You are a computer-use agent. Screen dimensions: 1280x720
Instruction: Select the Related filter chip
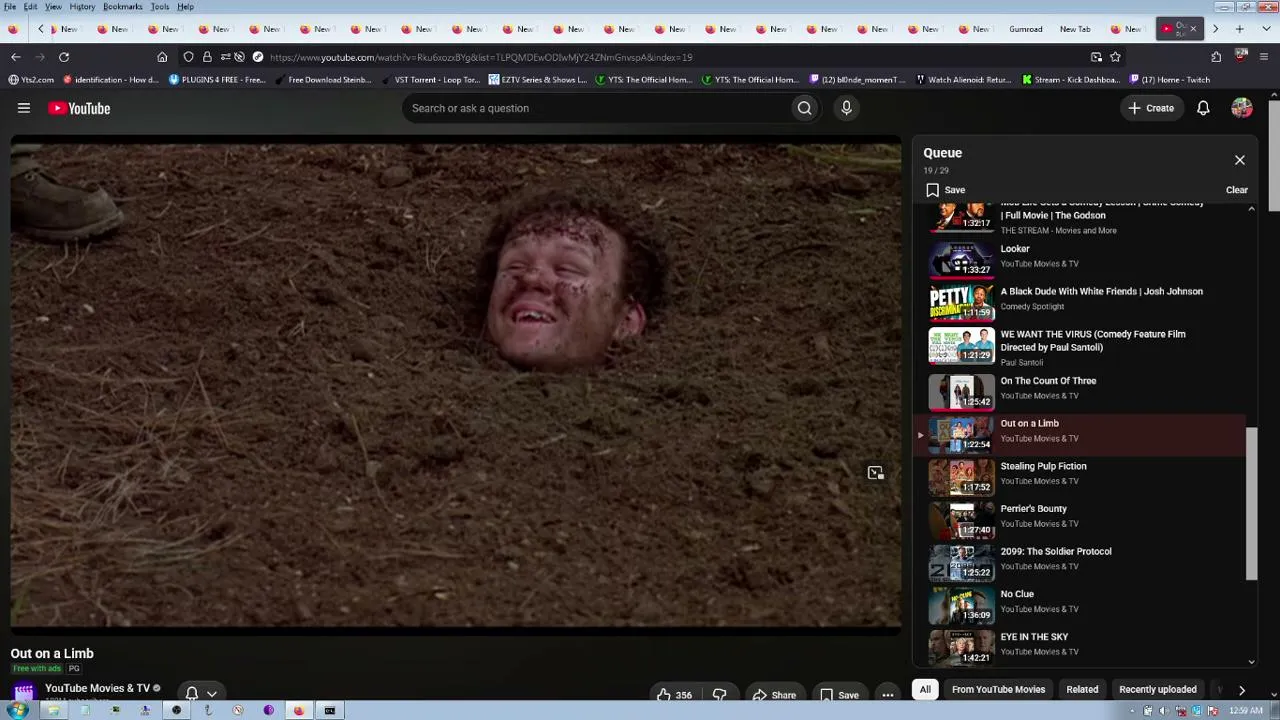coord(1082,689)
